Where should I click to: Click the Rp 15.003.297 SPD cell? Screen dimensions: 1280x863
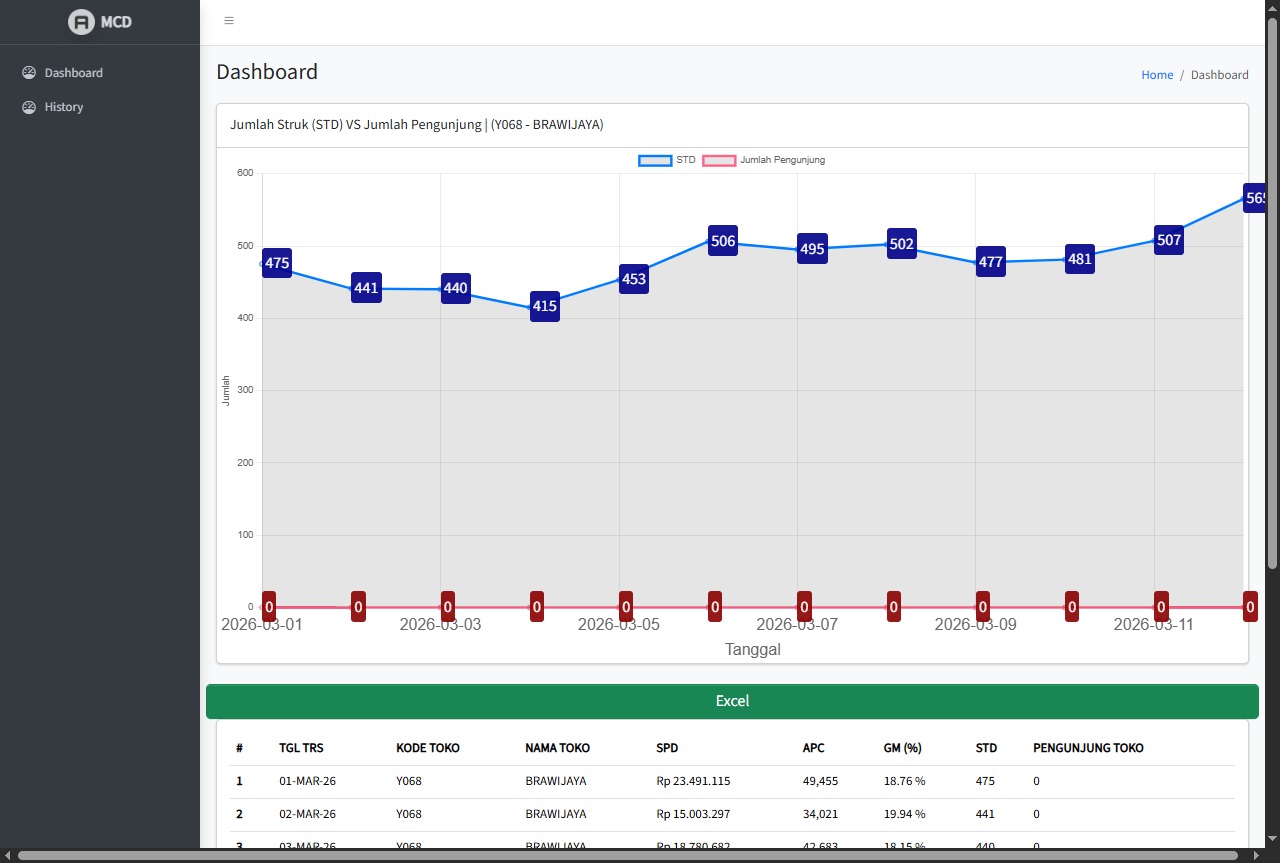click(693, 814)
